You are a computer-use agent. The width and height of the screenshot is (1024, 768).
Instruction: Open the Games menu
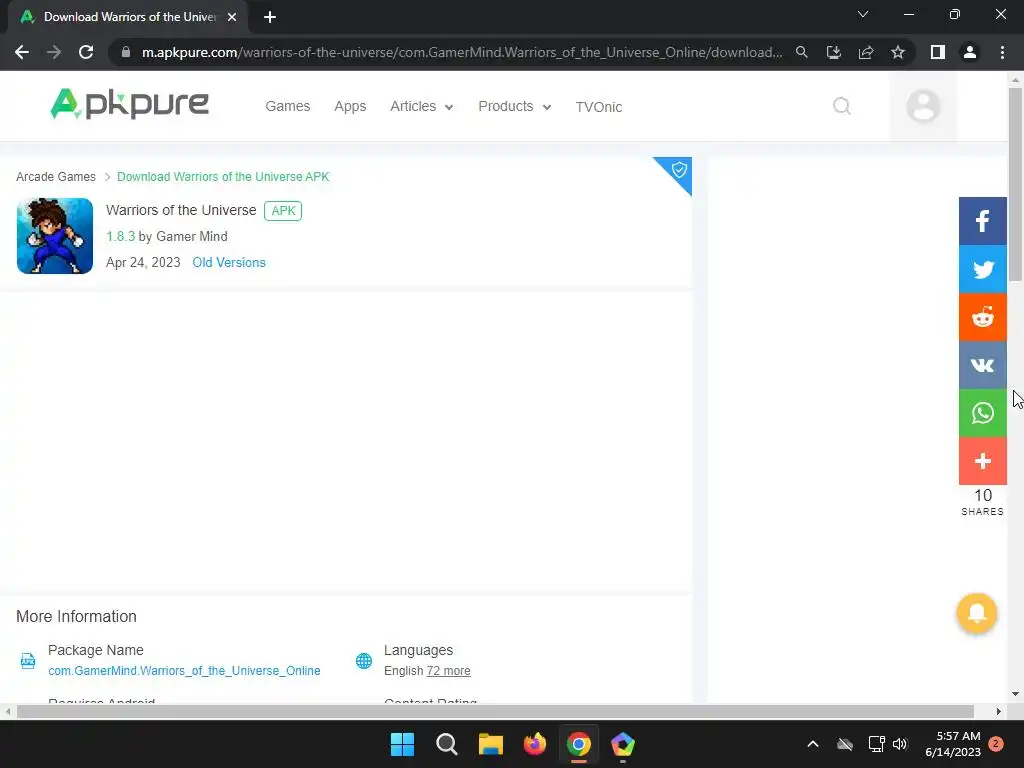point(287,106)
